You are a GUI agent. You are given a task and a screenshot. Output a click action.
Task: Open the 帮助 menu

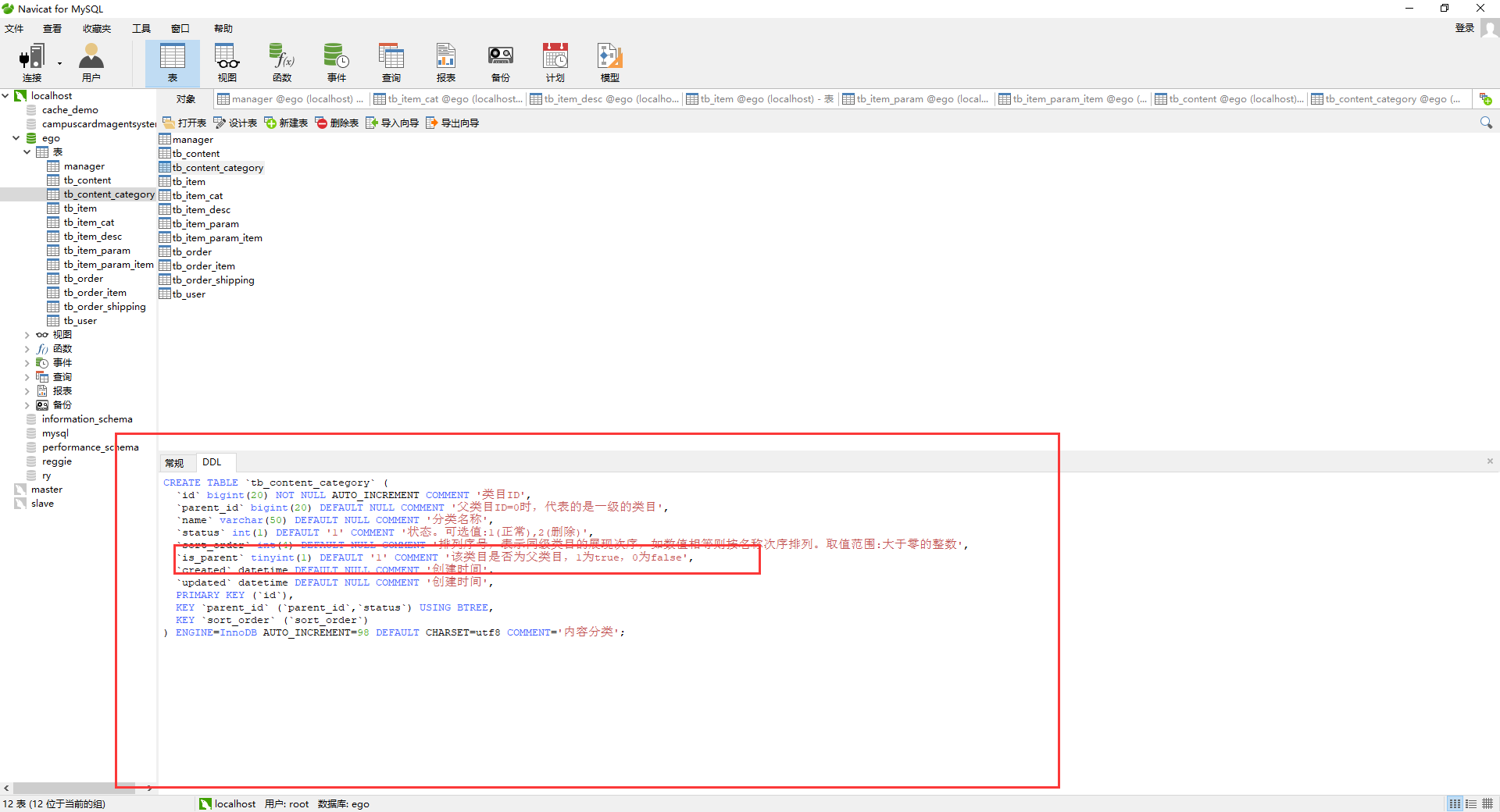[223, 28]
